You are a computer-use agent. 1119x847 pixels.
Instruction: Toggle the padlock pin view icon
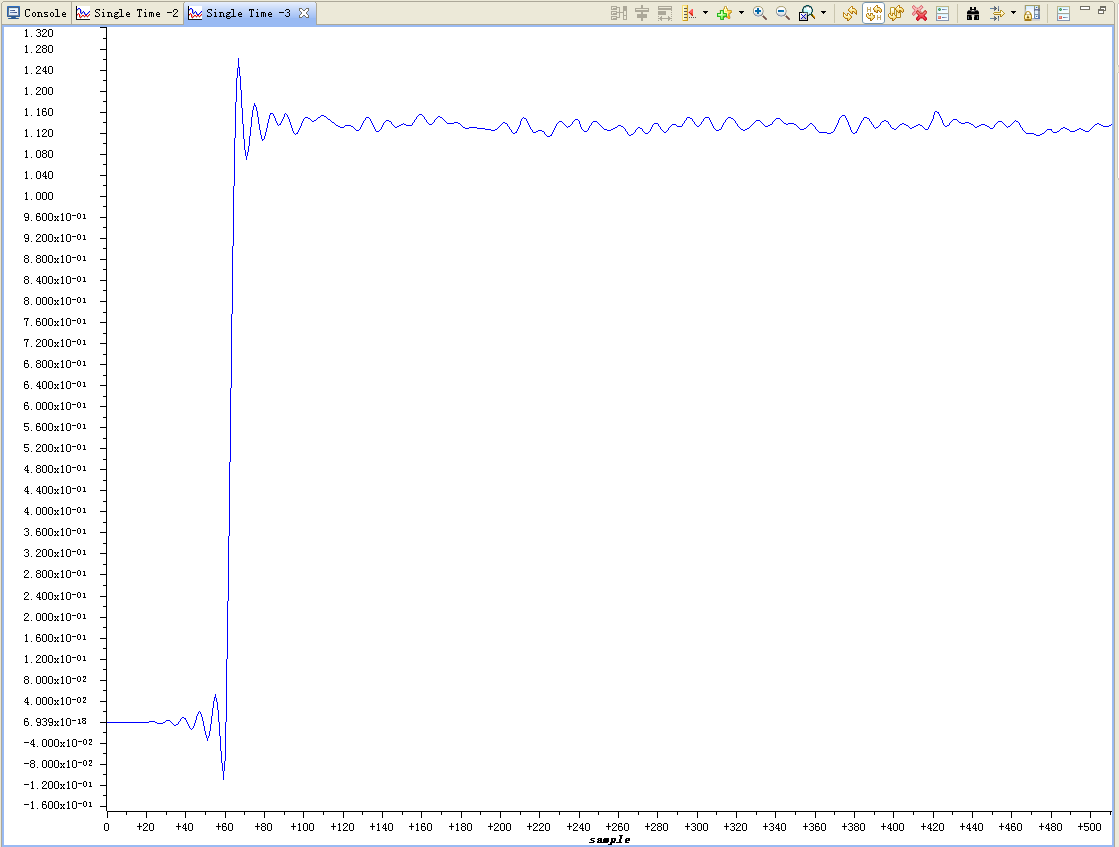[x=1032, y=13]
